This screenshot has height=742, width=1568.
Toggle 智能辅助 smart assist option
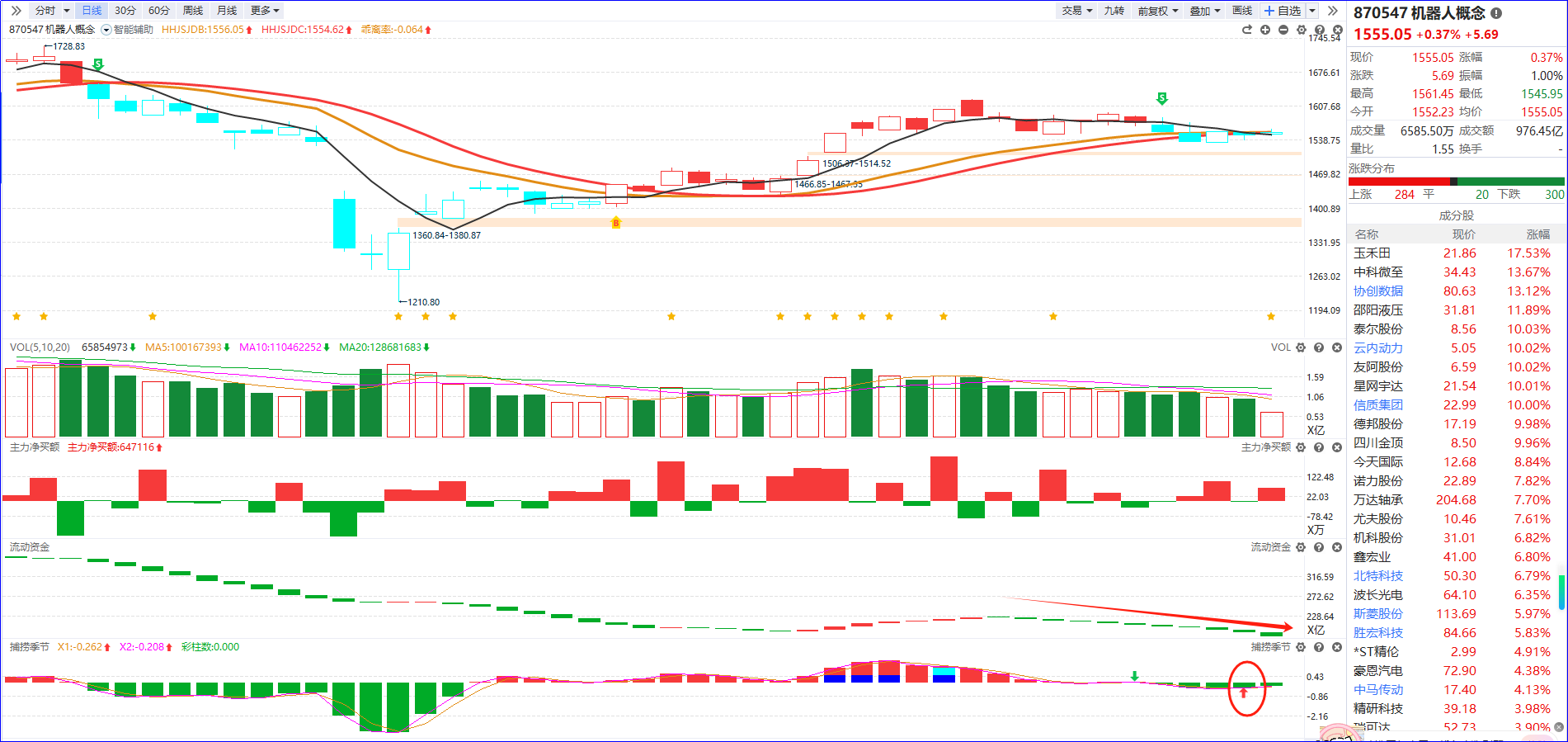(106, 30)
